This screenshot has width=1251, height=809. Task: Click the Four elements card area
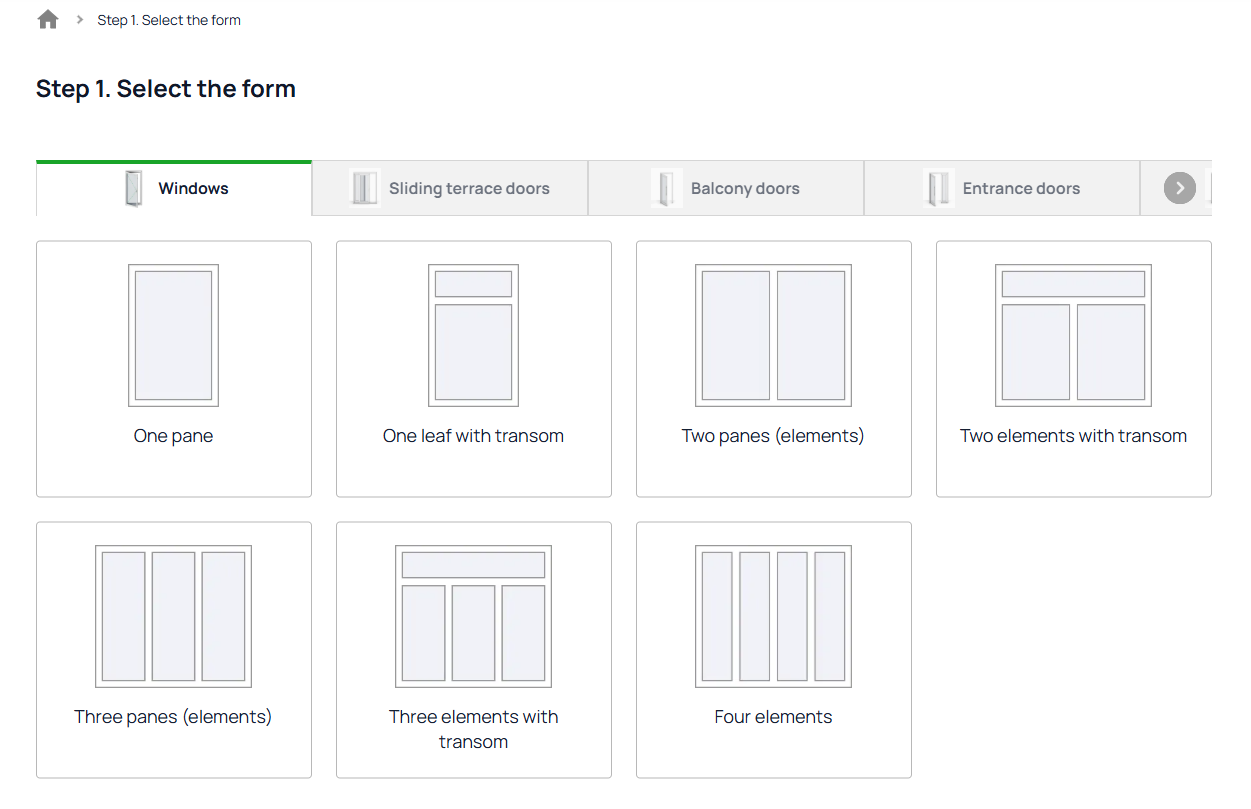773,650
